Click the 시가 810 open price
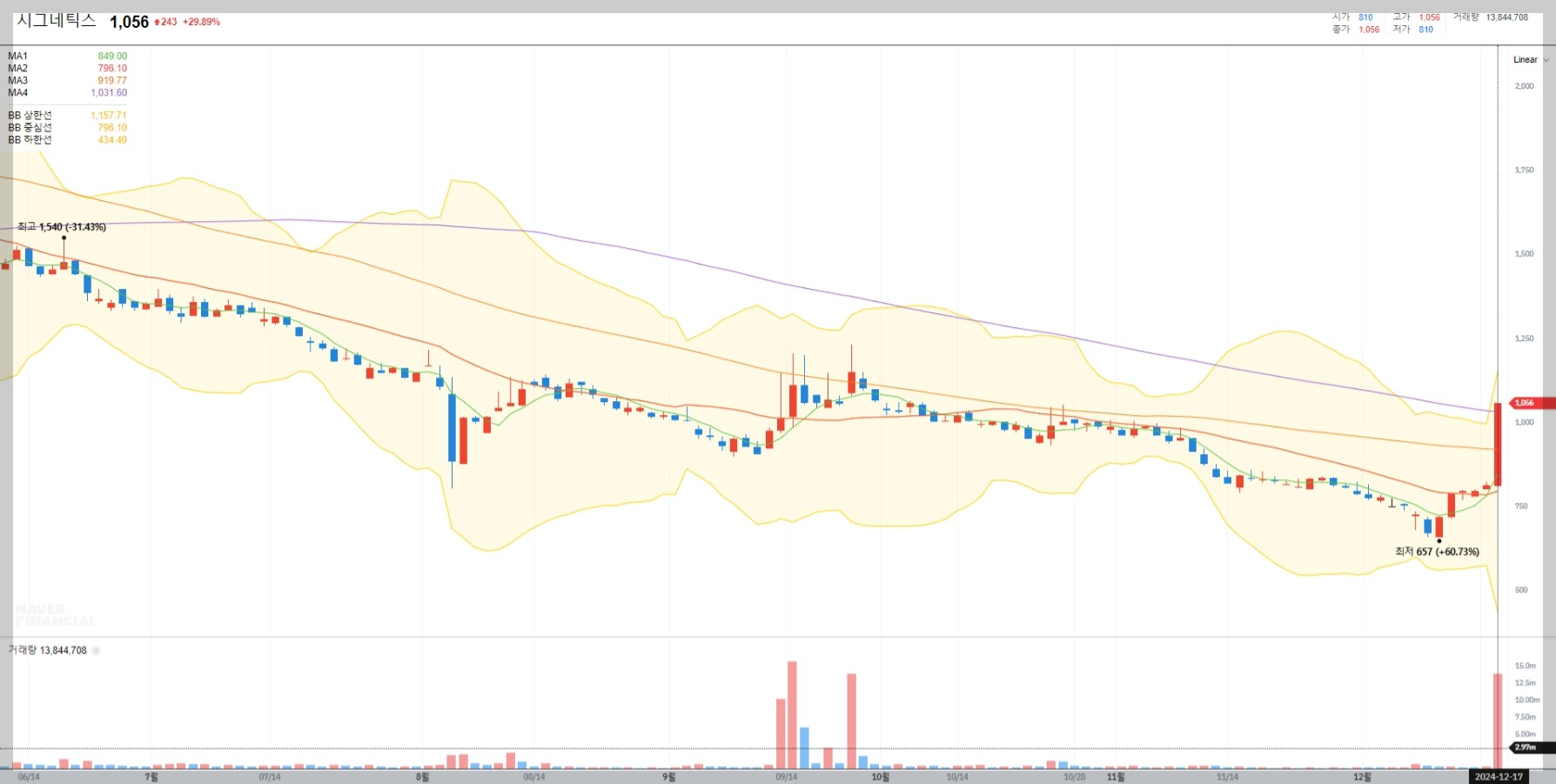The width and height of the screenshot is (1556, 784). [1353, 17]
